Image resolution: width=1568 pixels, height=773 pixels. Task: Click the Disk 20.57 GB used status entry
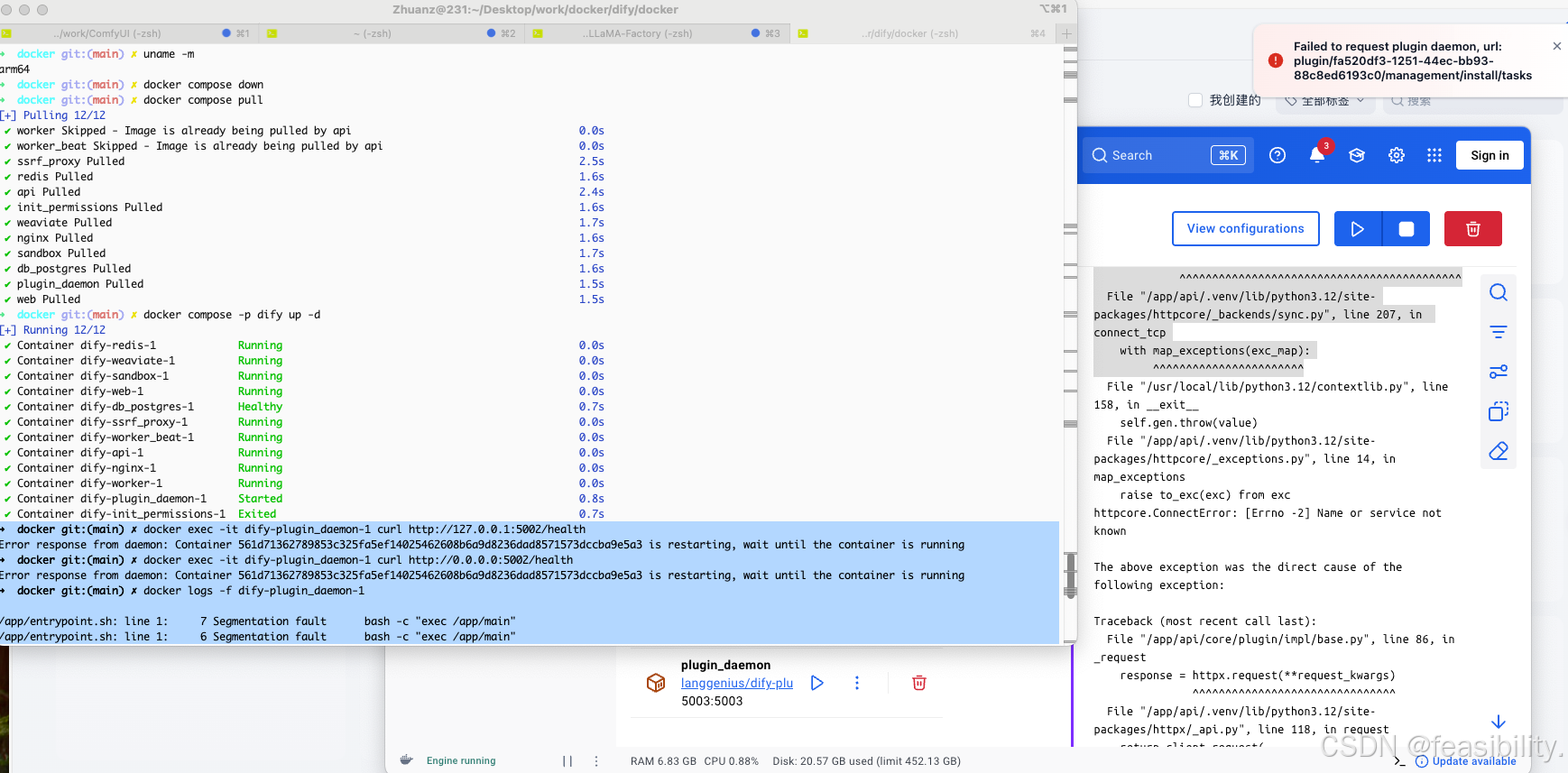866,761
